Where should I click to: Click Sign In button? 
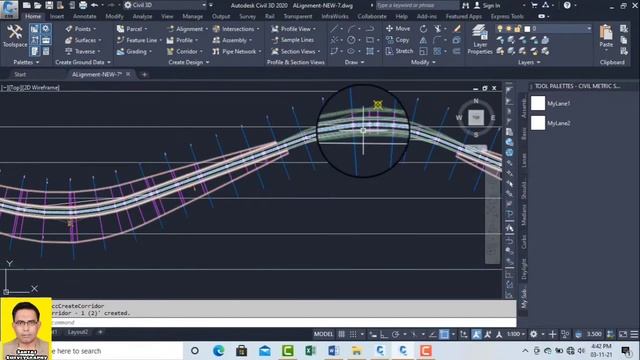click(x=487, y=5)
